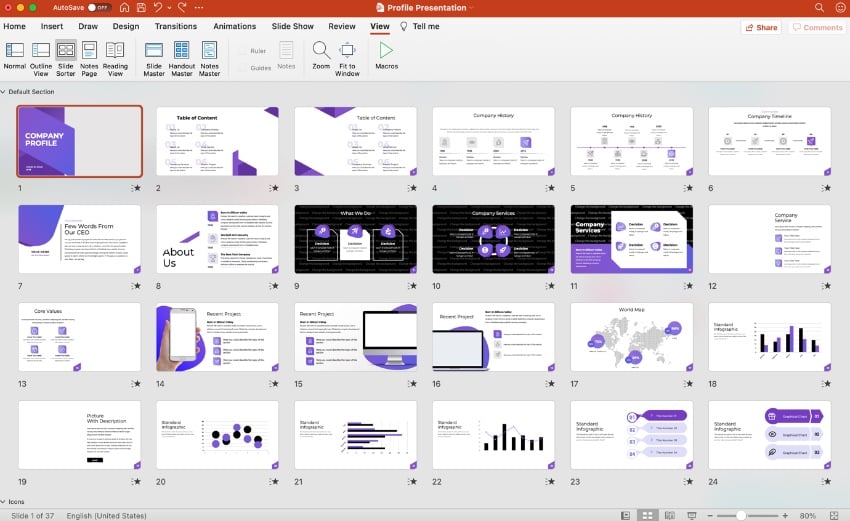The width and height of the screenshot is (850, 521).
Task: Click the zoom slider in status bar
Action: (x=741, y=515)
